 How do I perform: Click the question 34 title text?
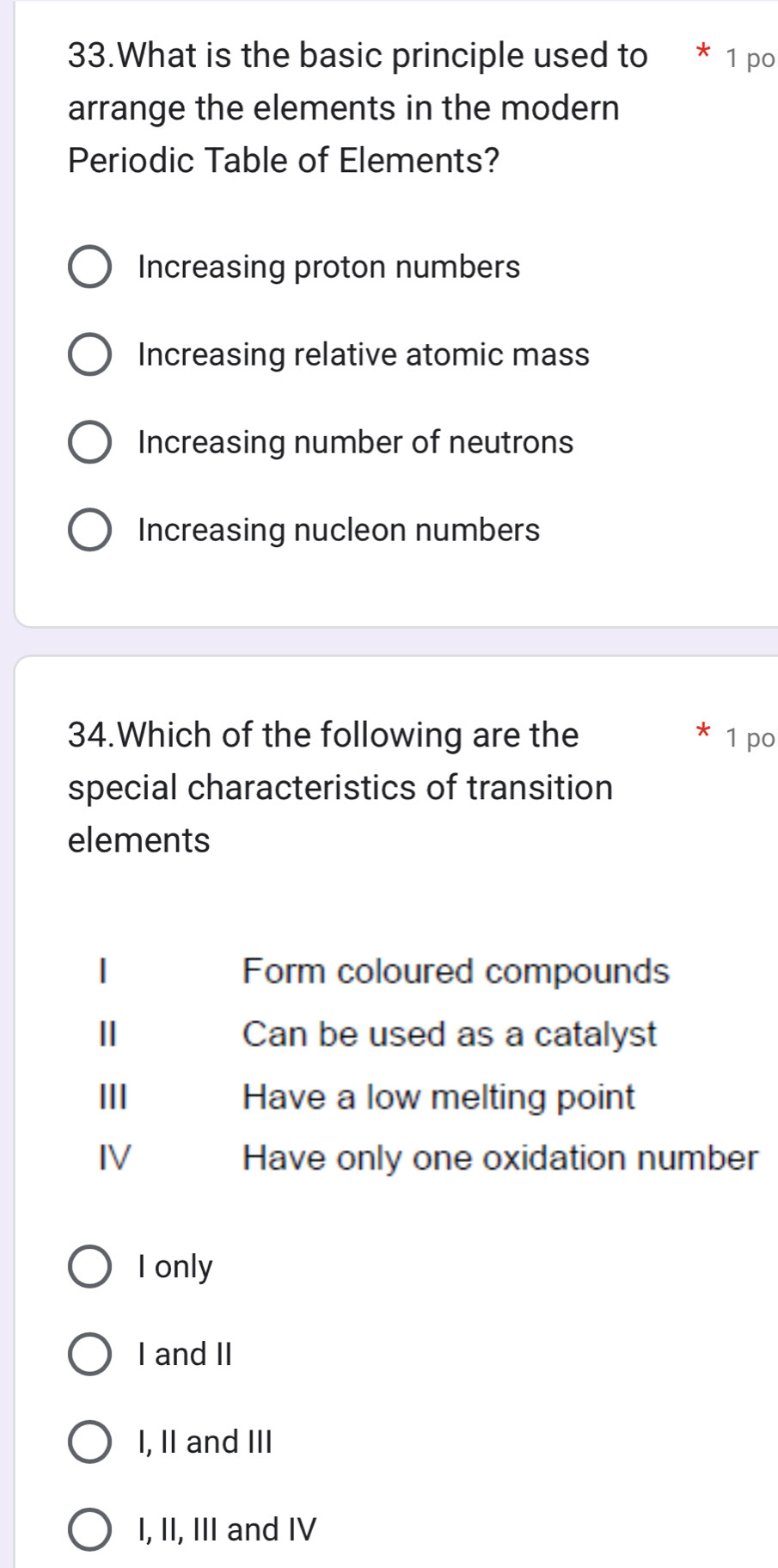[x=340, y=787]
